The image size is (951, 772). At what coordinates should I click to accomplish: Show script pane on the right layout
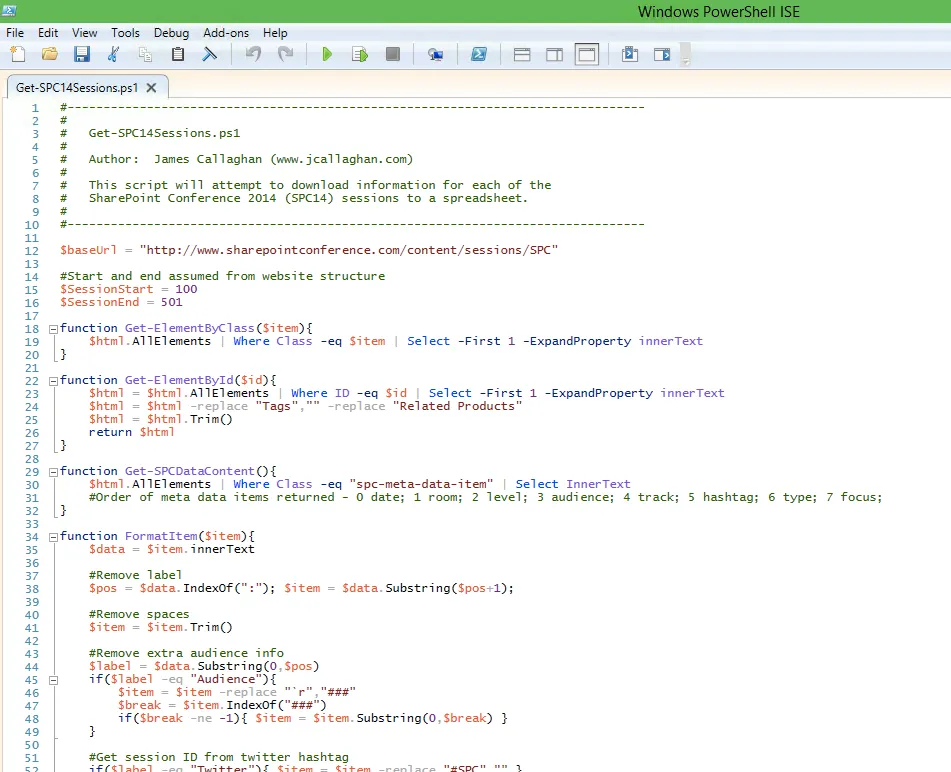pos(554,55)
